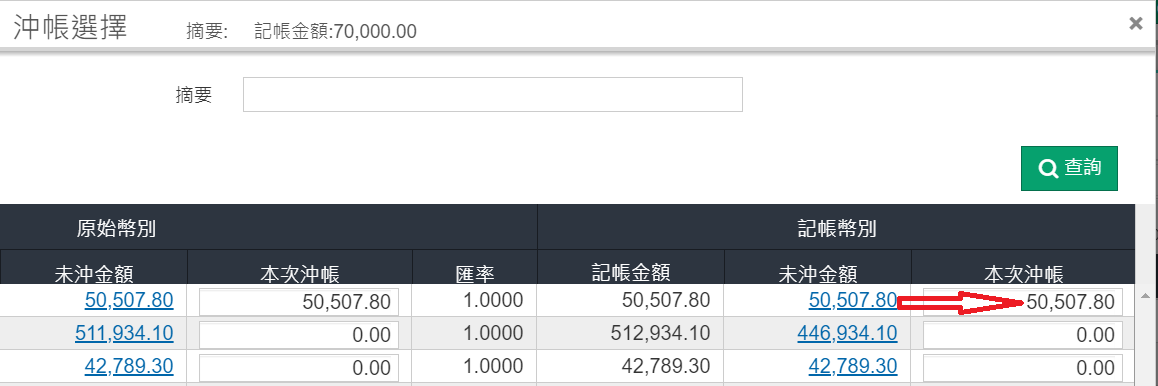Click the 原始幣別 group header
Viewport: 1158px width, 386px height.
tap(116, 228)
